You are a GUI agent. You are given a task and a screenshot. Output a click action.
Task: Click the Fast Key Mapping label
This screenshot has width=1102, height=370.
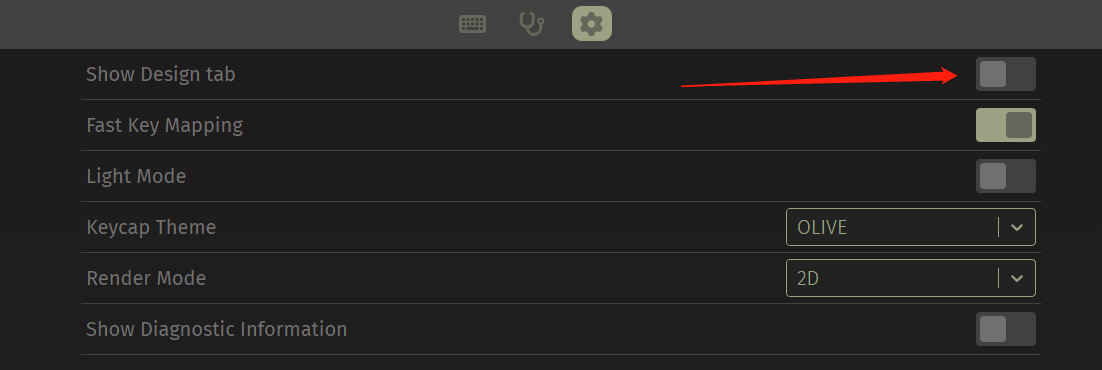(x=164, y=125)
